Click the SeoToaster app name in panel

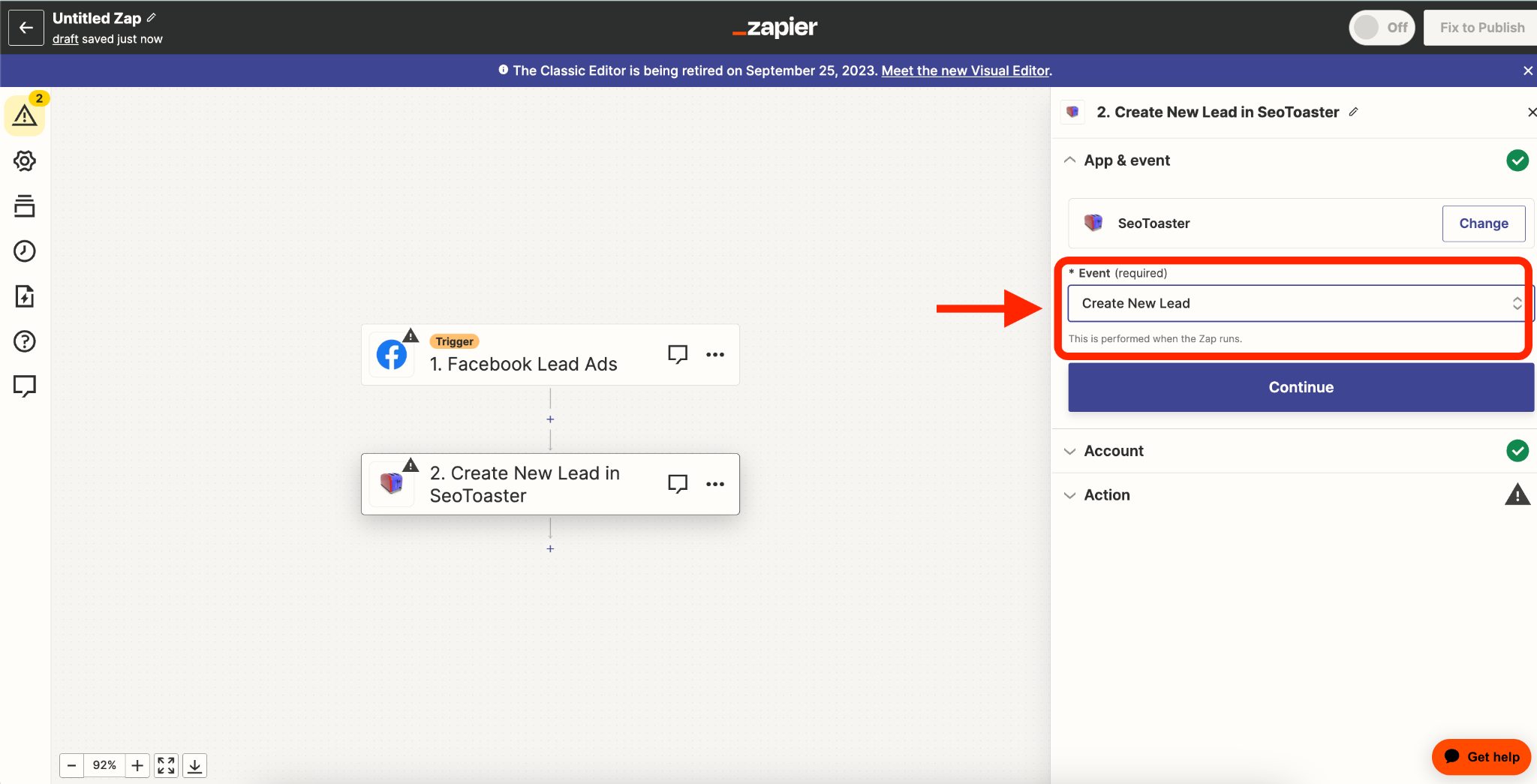(x=1154, y=223)
